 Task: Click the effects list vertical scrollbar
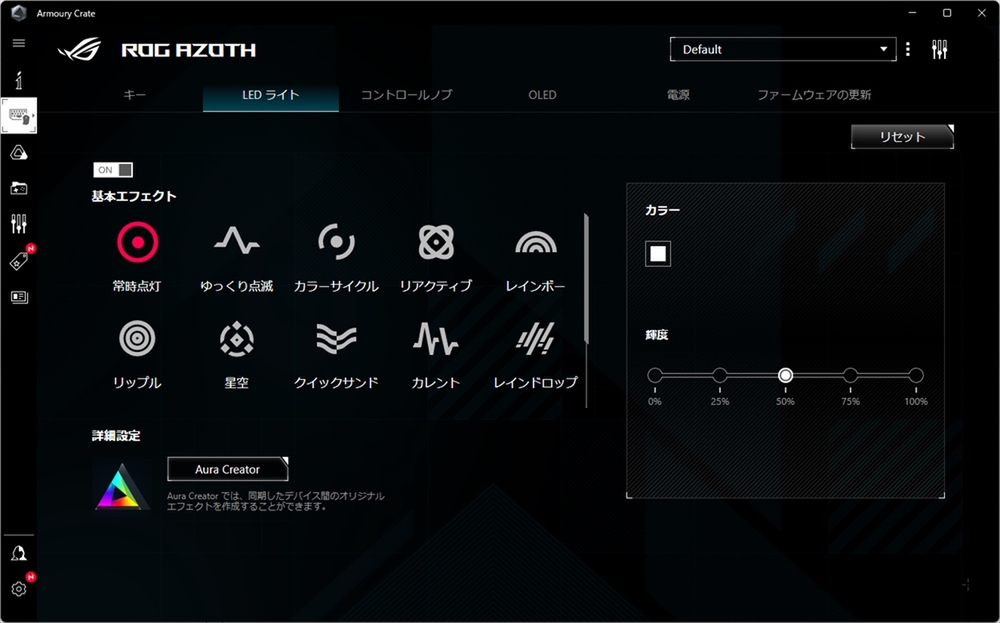click(586, 279)
